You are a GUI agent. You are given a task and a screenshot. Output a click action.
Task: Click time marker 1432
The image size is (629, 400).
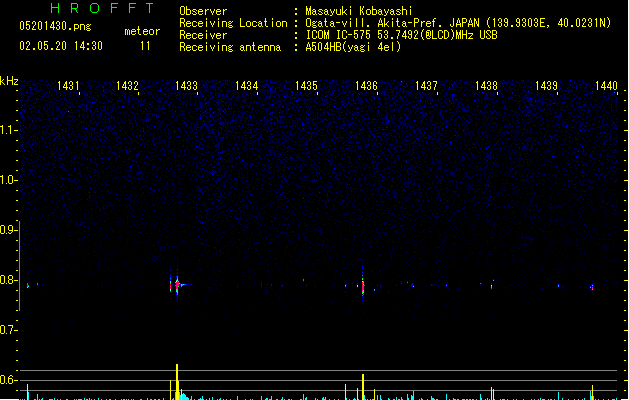point(127,86)
